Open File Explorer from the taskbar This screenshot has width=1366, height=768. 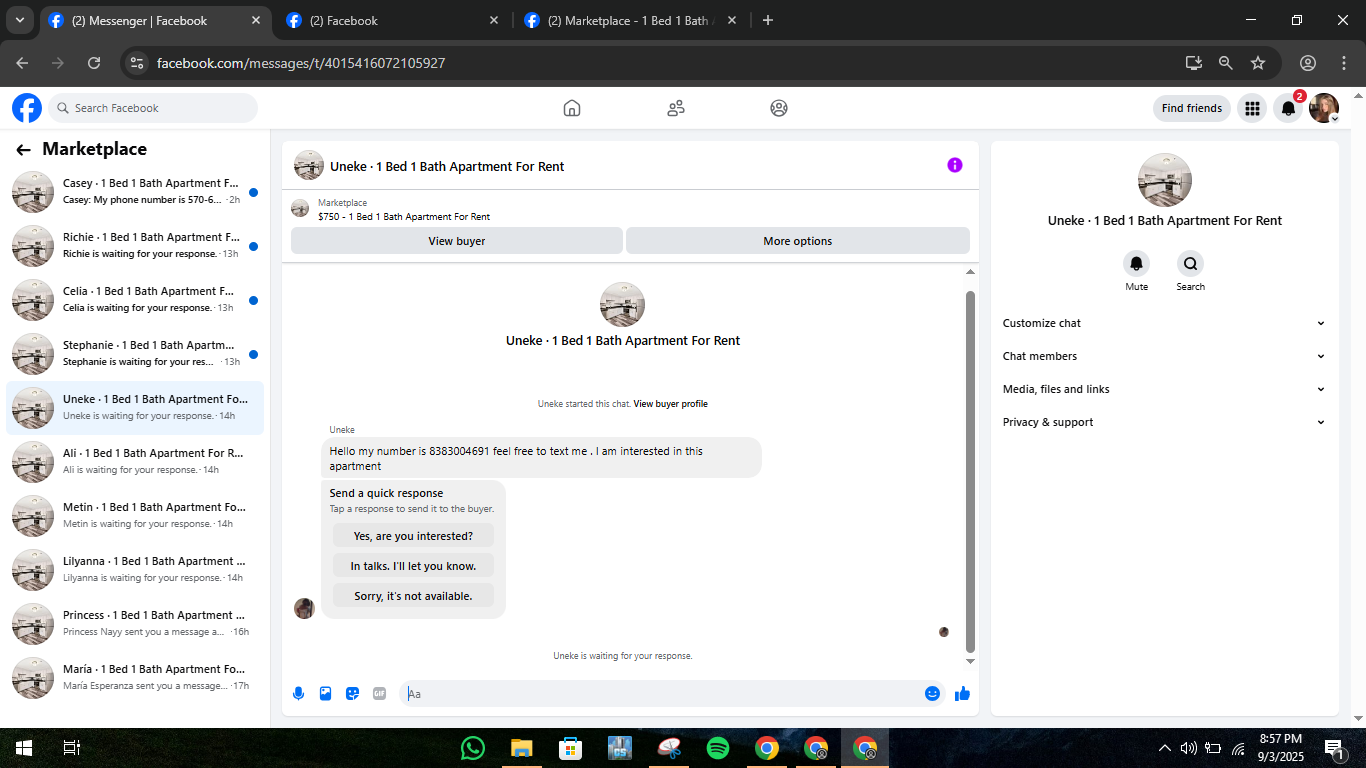(x=521, y=748)
